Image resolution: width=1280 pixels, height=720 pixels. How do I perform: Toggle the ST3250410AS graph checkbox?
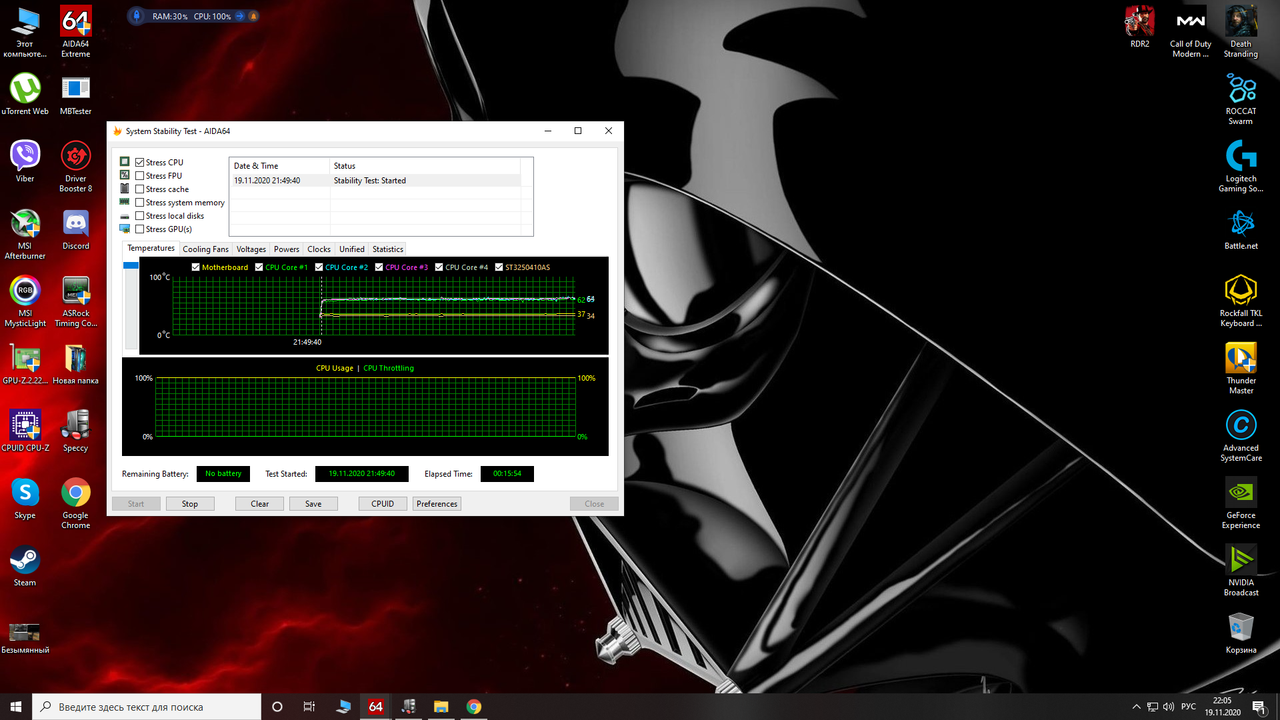click(499, 267)
